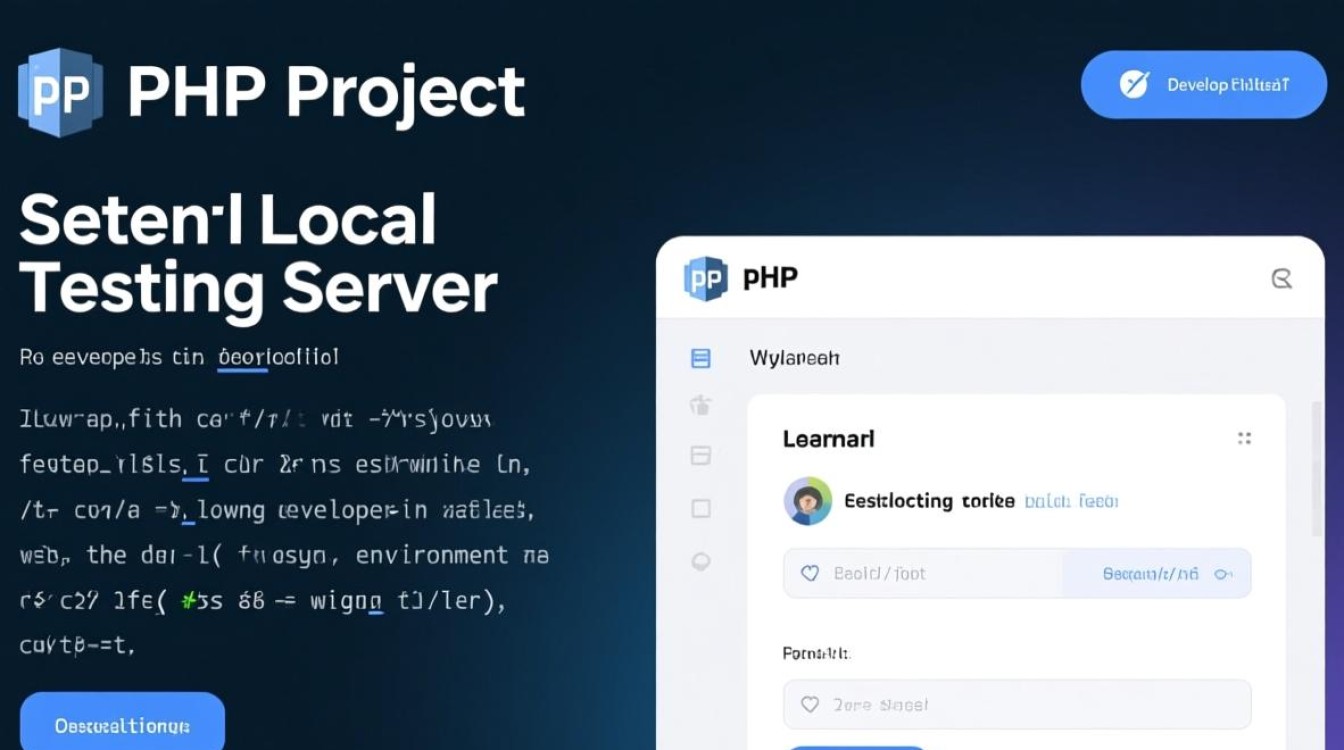Viewport: 1344px width, 750px height.
Task: Click the highlighted right segment of first field
Action: [1155, 574]
